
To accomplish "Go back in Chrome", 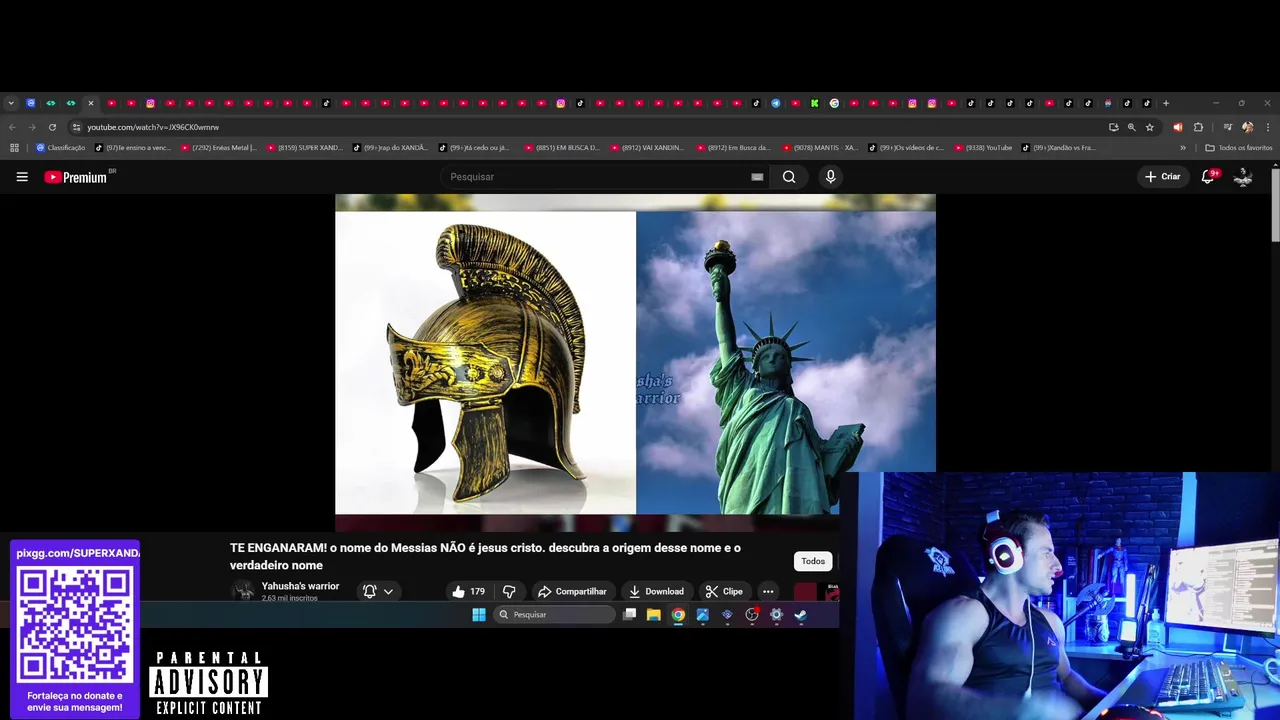I will [x=12, y=127].
